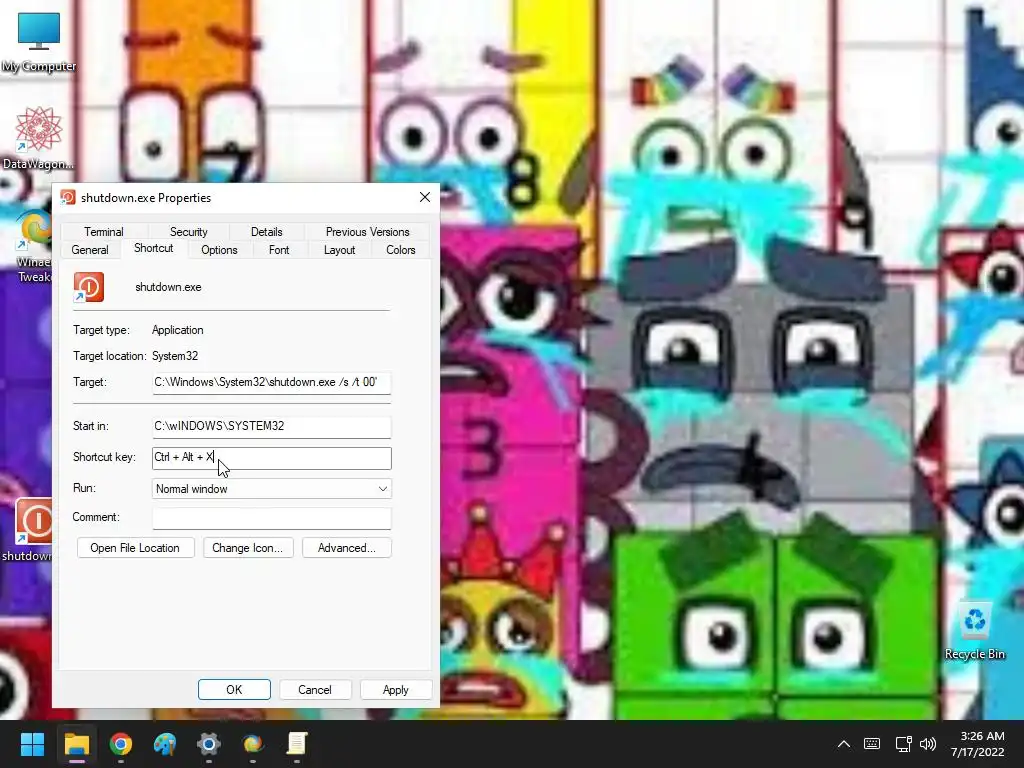Switch to the Colors tab
The width and height of the screenshot is (1024, 768).
coord(400,250)
